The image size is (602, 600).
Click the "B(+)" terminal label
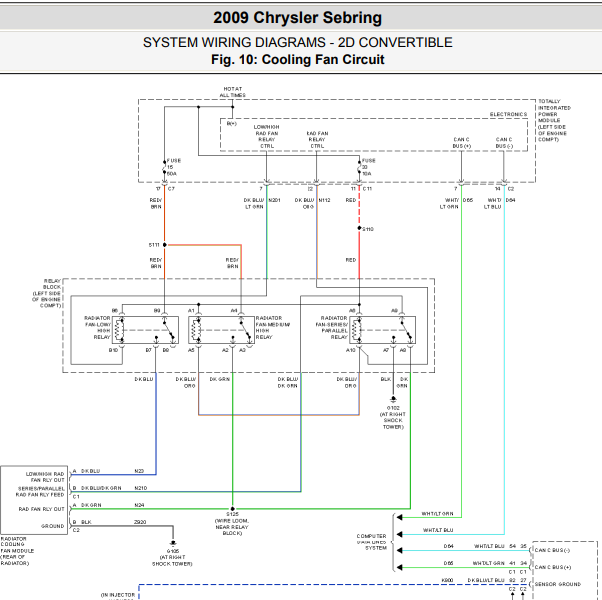(232, 124)
